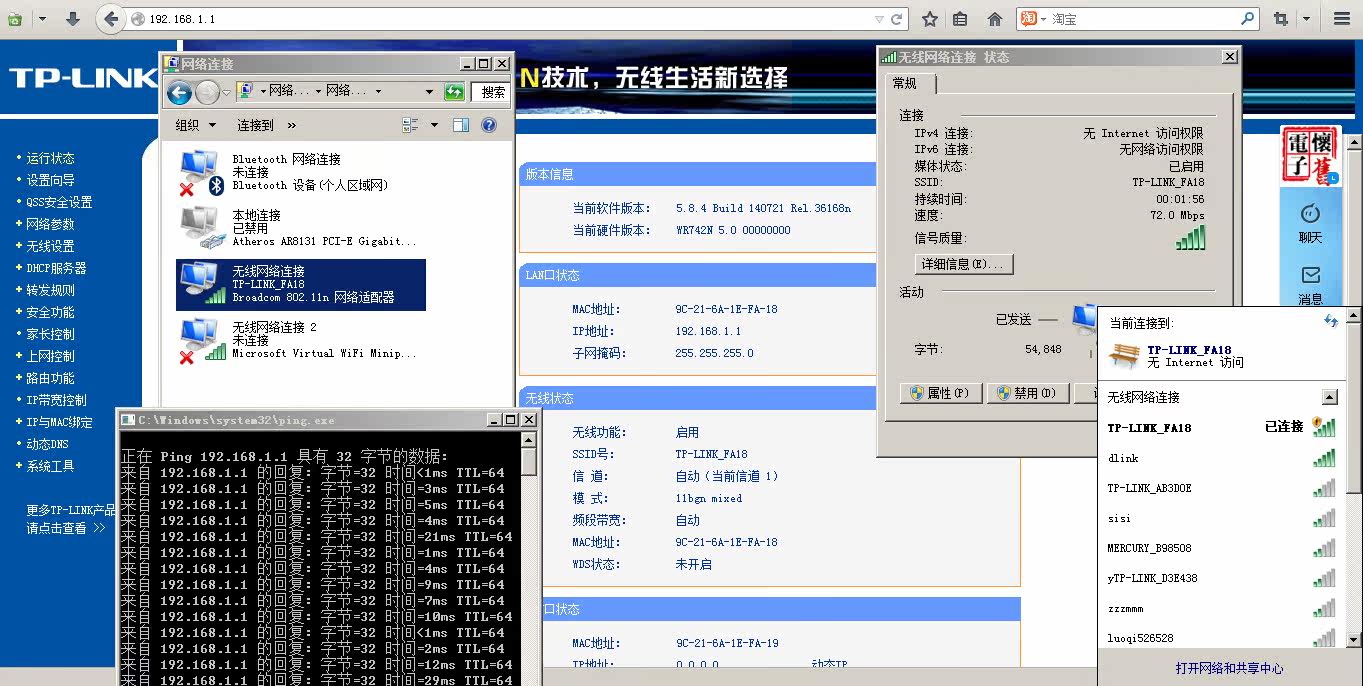Viewport: 1363px width, 686px height.
Task: Select connected TP-LINK_FA18 entry in wifi list
Action: (1220, 427)
